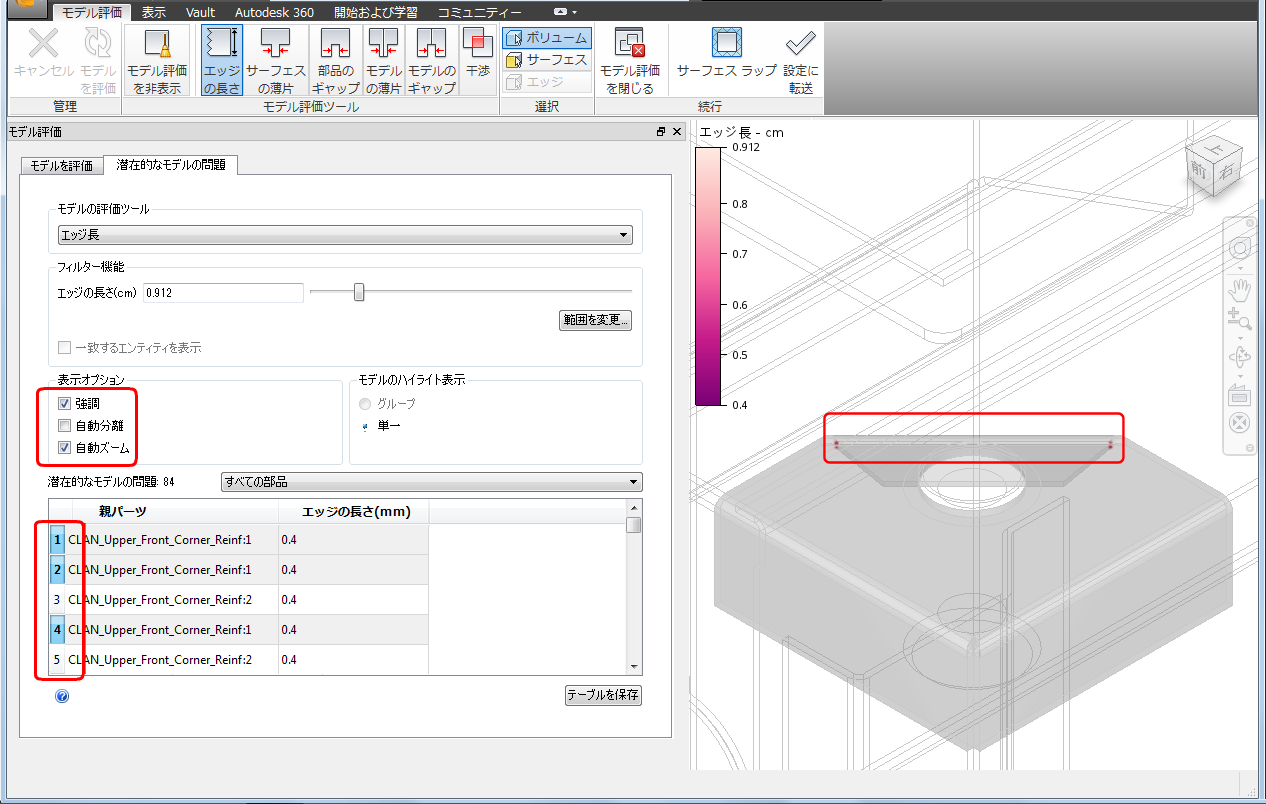Click the テーブルを保存 button

point(603,694)
